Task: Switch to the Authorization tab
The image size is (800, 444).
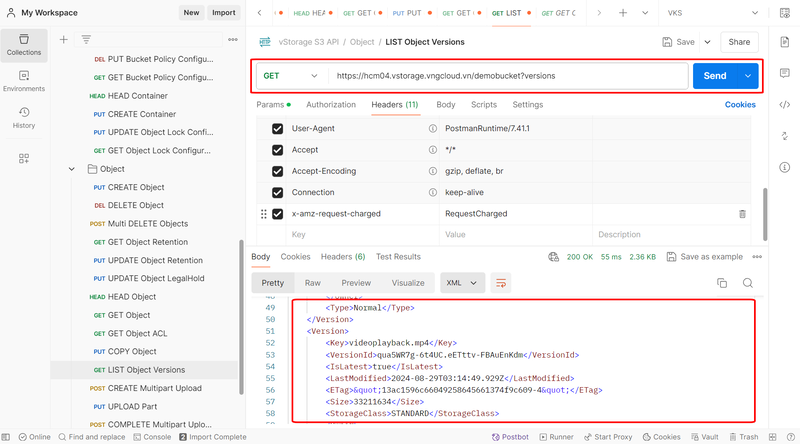Action: [x=330, y=104]
